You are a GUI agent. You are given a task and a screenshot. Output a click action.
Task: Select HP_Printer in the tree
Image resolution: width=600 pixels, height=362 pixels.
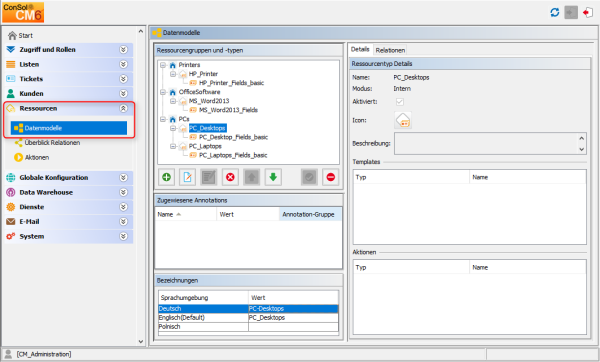[x=203, y=74]
